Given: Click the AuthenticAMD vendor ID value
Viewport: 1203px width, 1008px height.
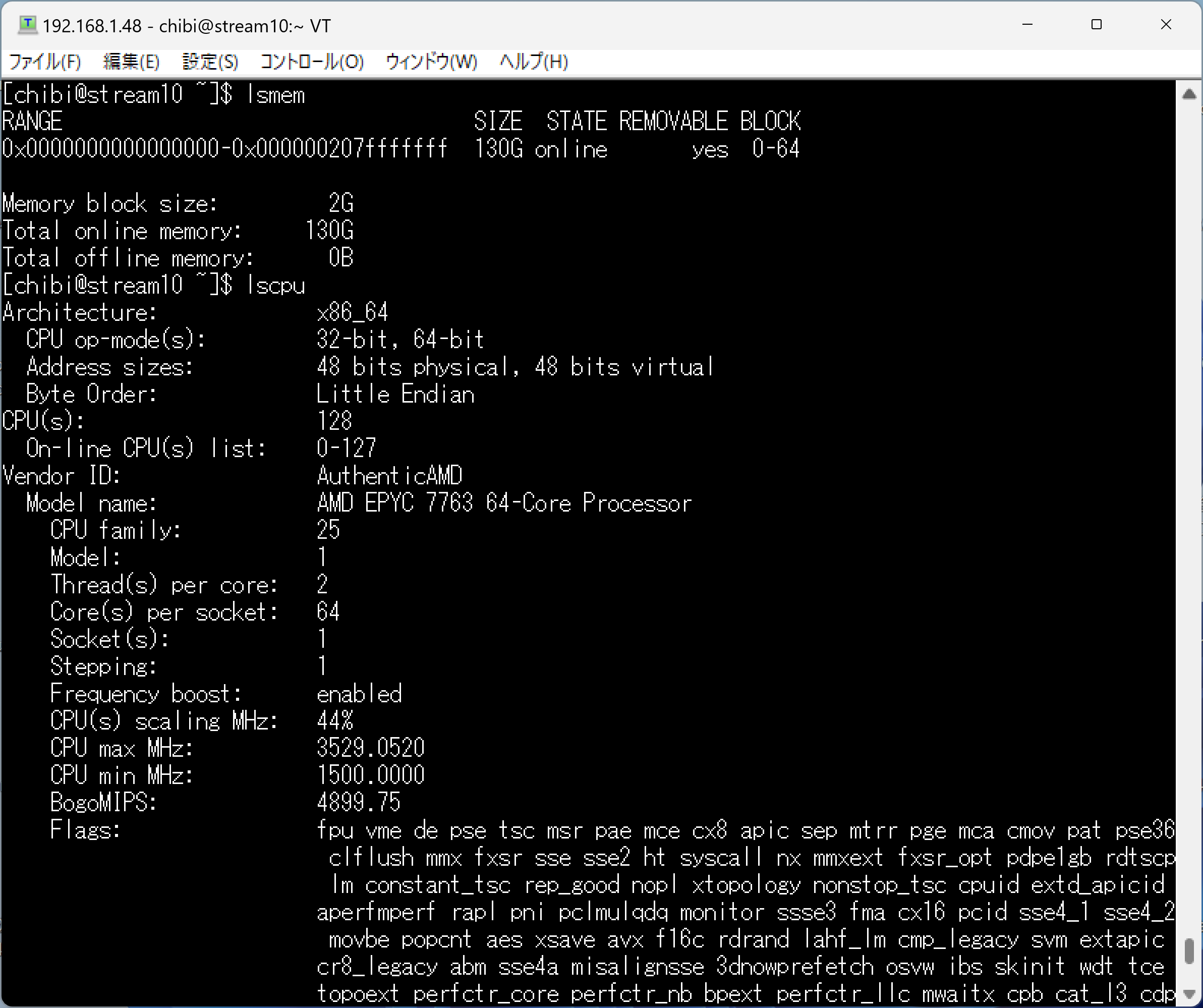Looking at the screenshot, I should coord(389,476).
